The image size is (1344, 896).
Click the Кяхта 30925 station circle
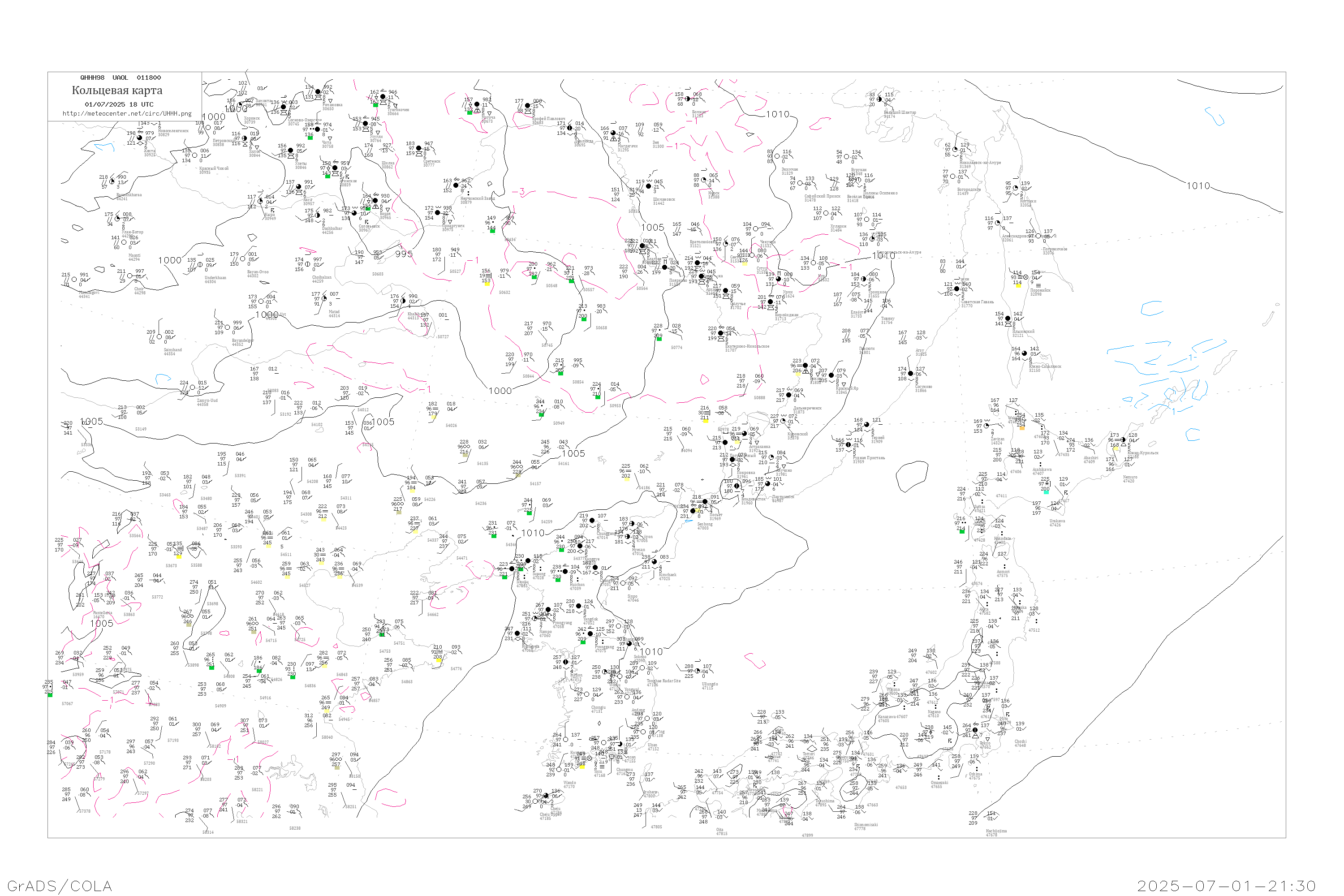coord(139,138)
